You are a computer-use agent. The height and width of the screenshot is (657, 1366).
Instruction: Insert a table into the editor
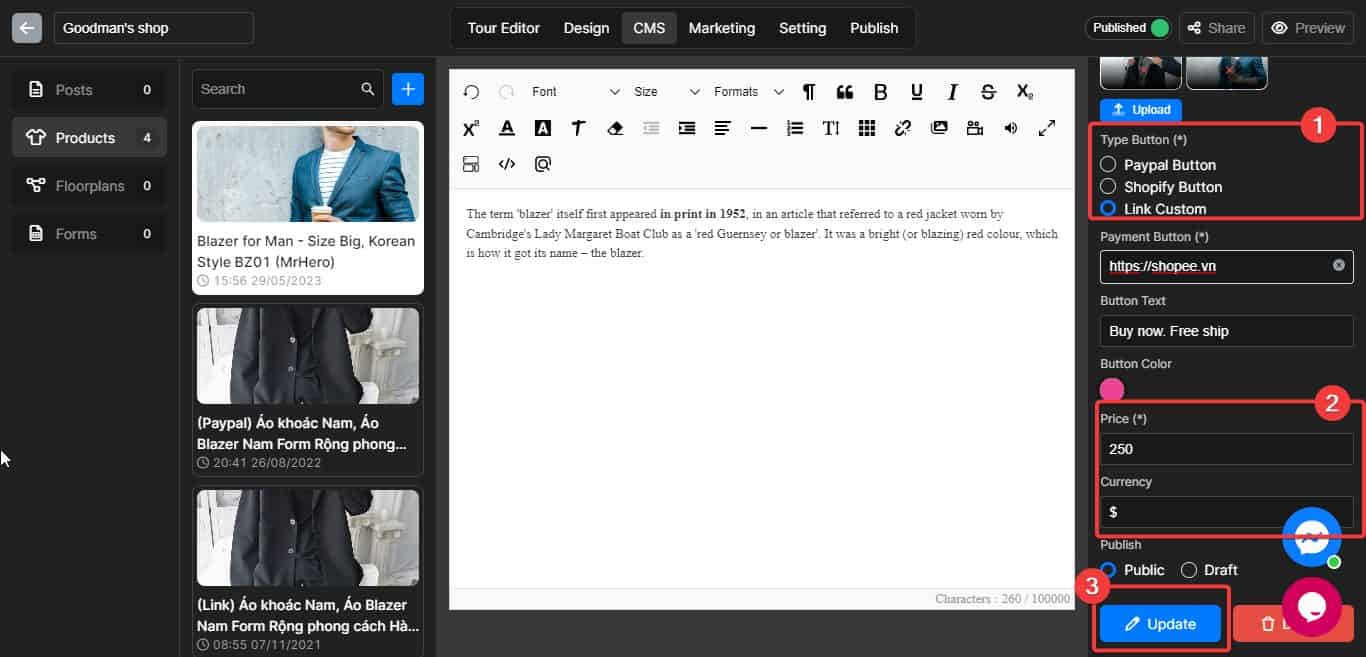pos(867,128)
